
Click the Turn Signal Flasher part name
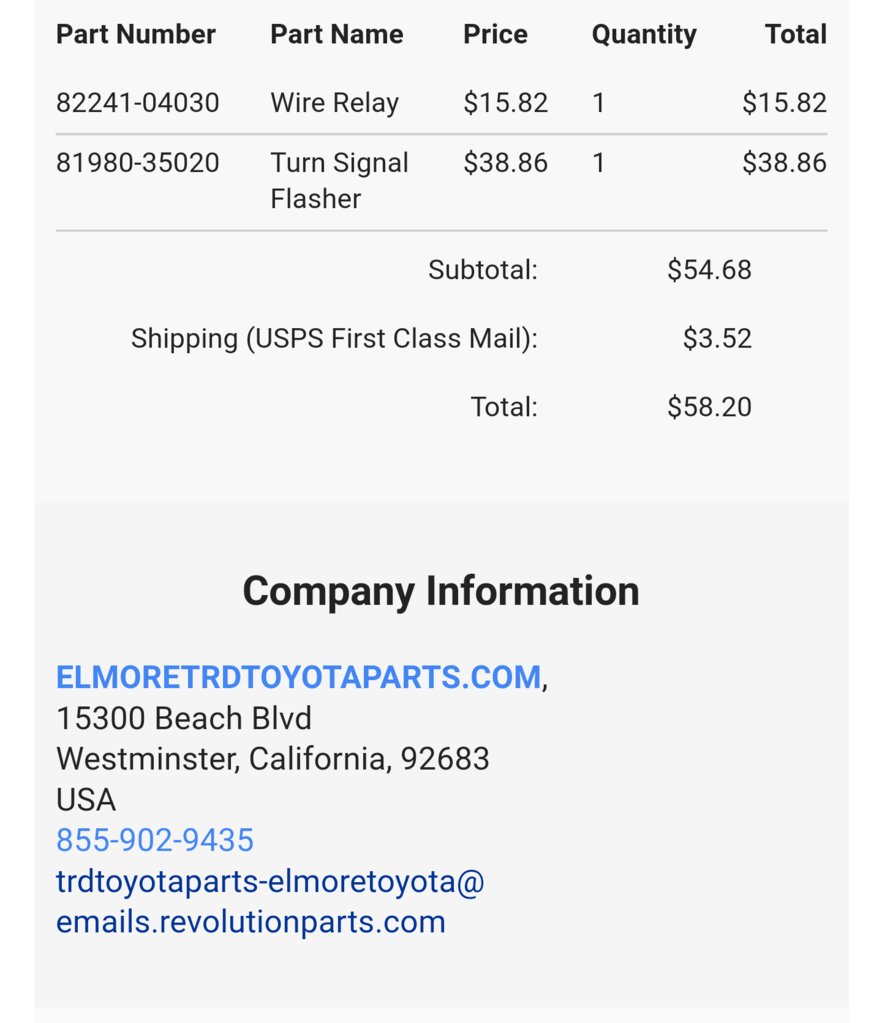pos(339,181)
